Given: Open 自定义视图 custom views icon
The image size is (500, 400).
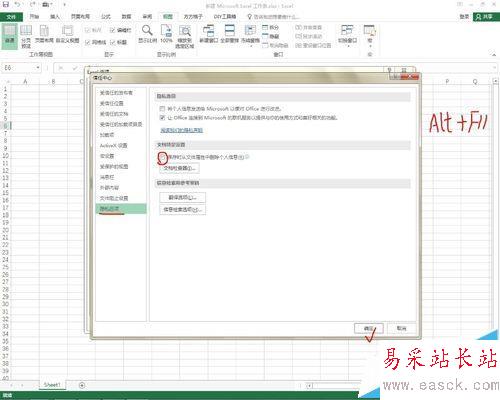Looking at the screenshot, I should [x=67, y=31].
